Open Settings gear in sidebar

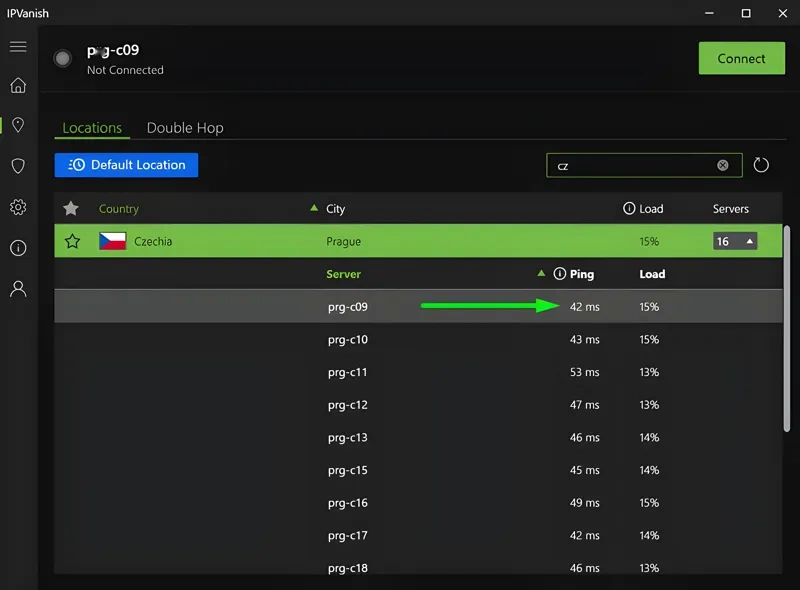coord(18,207)
